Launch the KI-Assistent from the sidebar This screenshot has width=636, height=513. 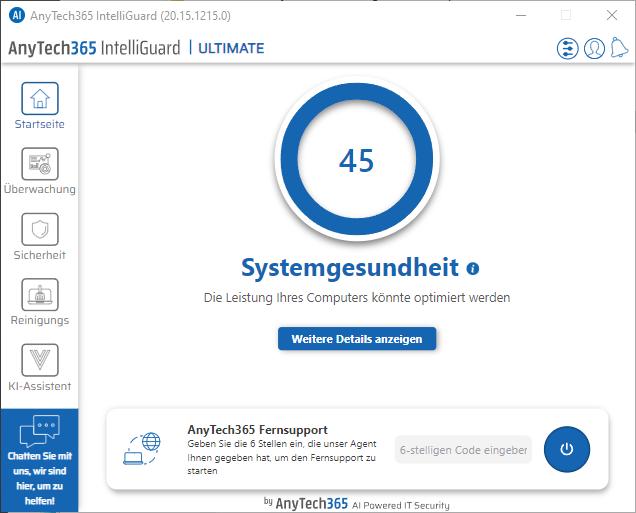click(x=40, y=360)
